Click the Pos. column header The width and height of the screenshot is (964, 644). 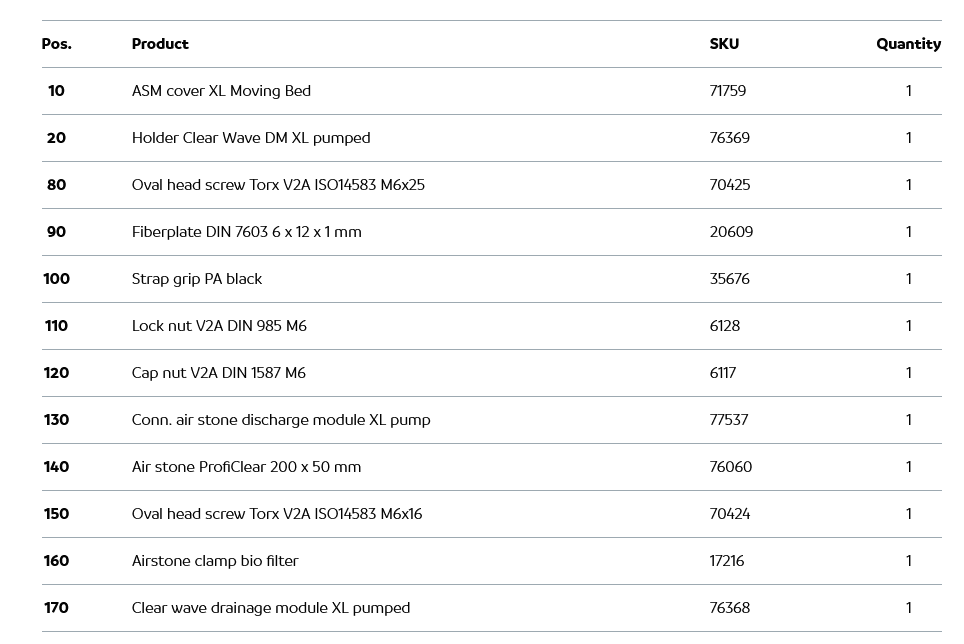click(x=56, y=44)
